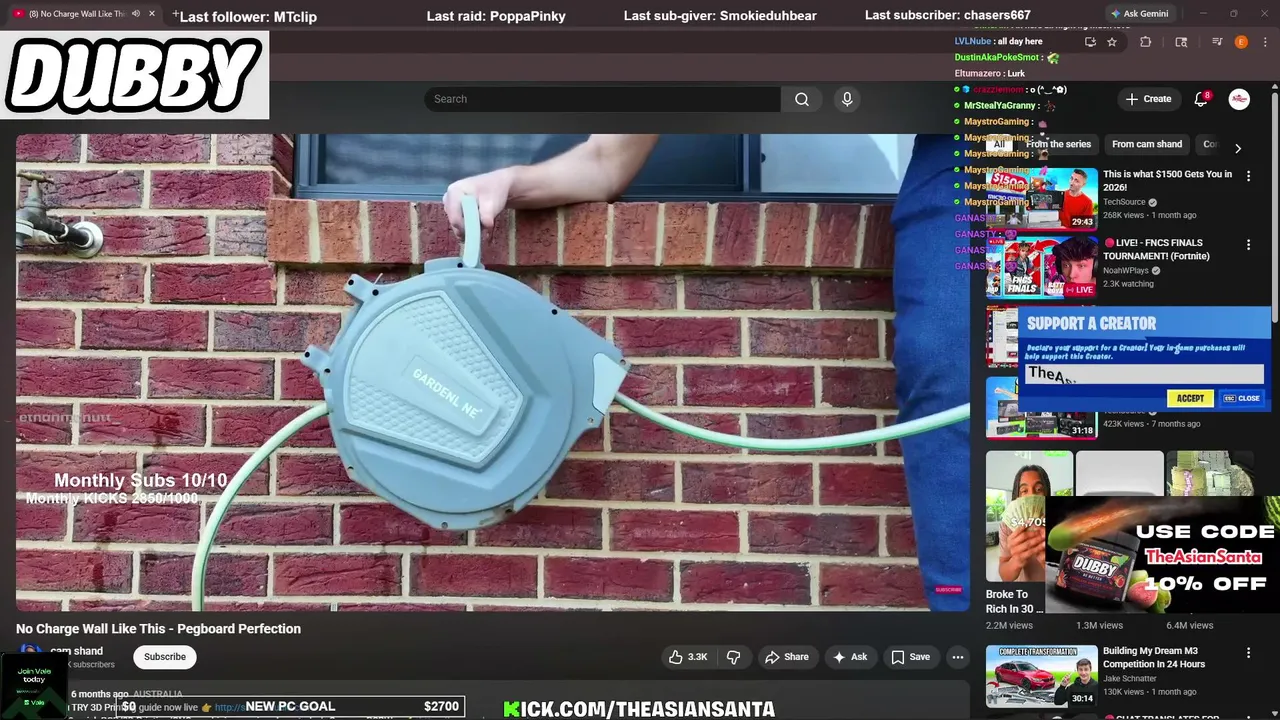Viewport: 1280px width, 720px height.
Task: Click chat username 'LVLNube'
Action: coord(972,41)
